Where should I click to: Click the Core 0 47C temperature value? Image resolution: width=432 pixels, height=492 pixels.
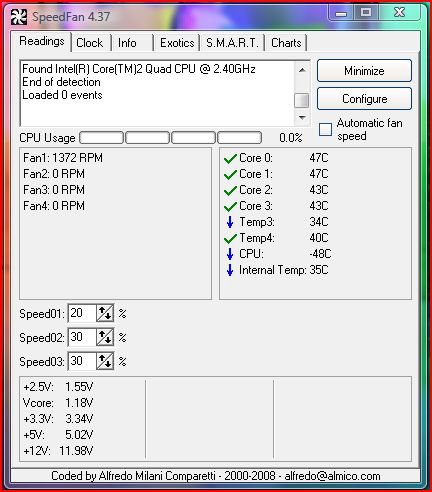click(x=319, y=158)
